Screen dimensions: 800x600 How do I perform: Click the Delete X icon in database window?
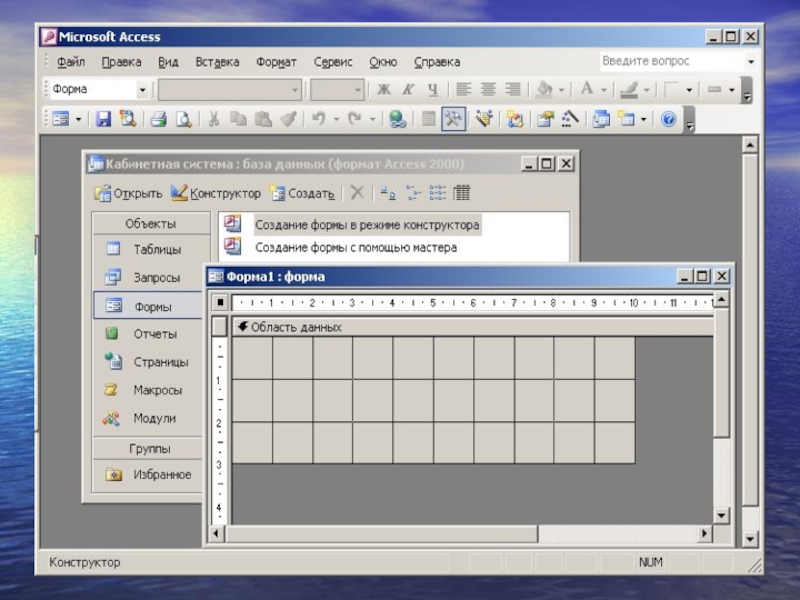coord(357,193)
